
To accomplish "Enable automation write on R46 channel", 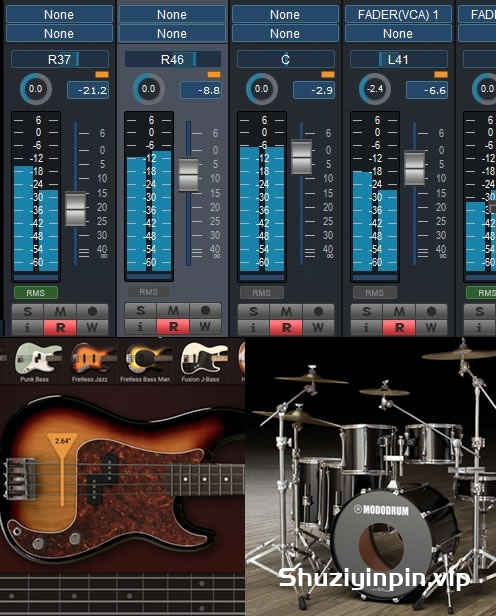I will click(x=205, y=326).
